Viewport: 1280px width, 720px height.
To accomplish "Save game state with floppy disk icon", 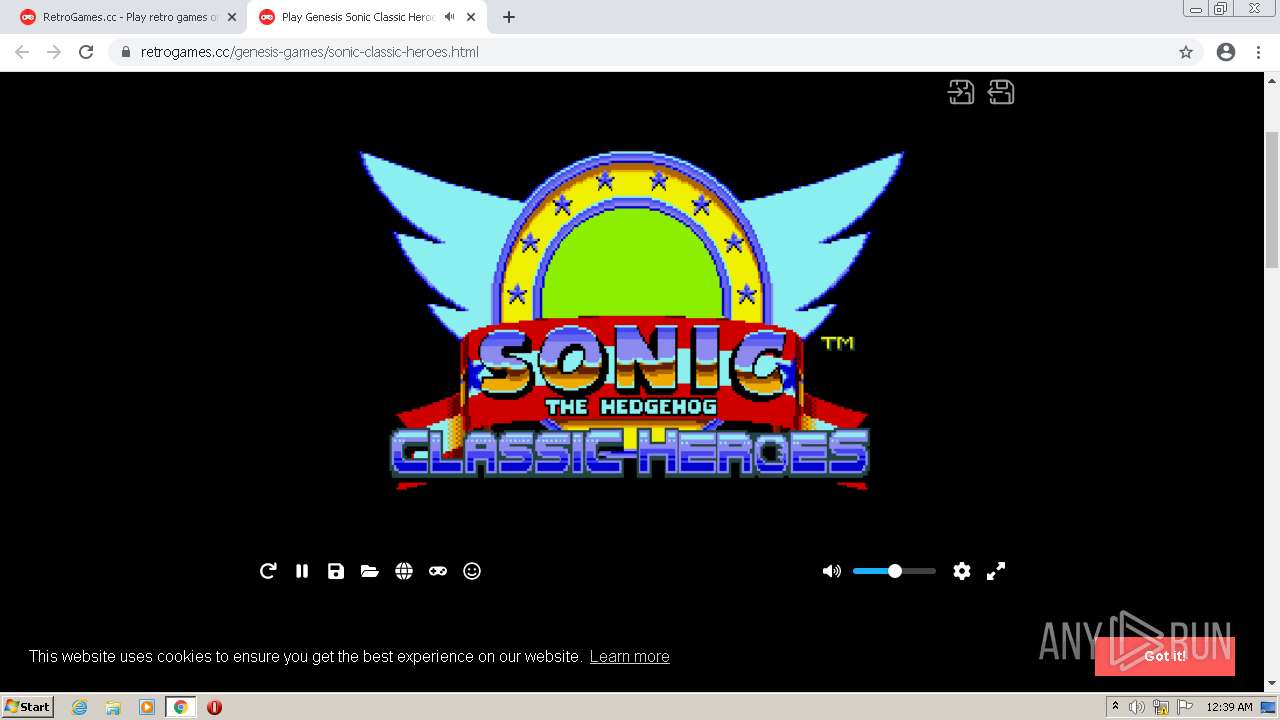I will [336, 571].
